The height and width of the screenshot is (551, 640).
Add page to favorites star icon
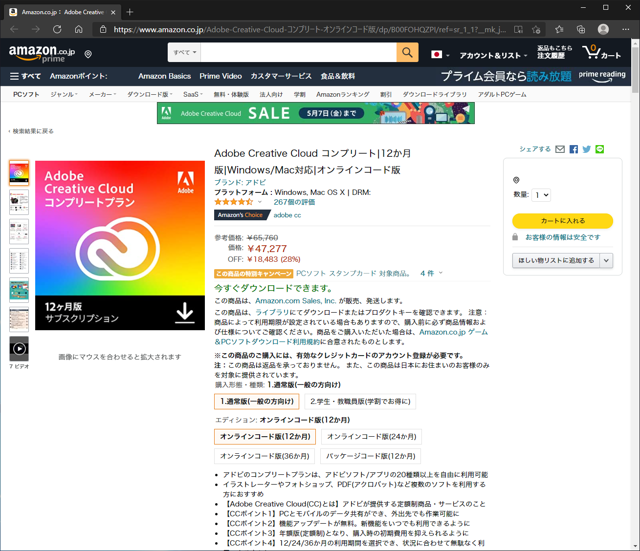[x=536, y=29]
